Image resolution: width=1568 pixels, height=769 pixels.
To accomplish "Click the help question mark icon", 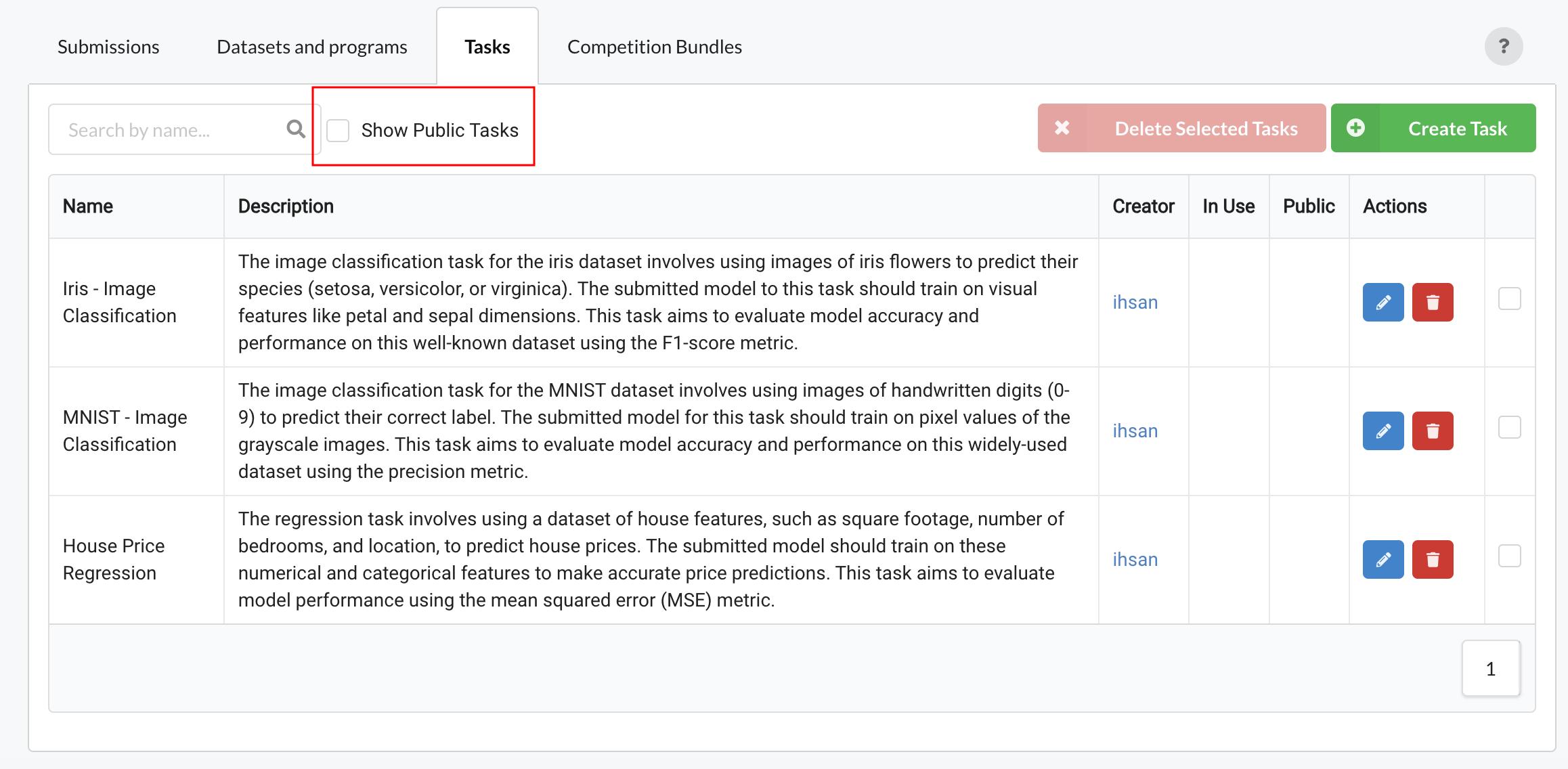I will tap(1504, 46).
